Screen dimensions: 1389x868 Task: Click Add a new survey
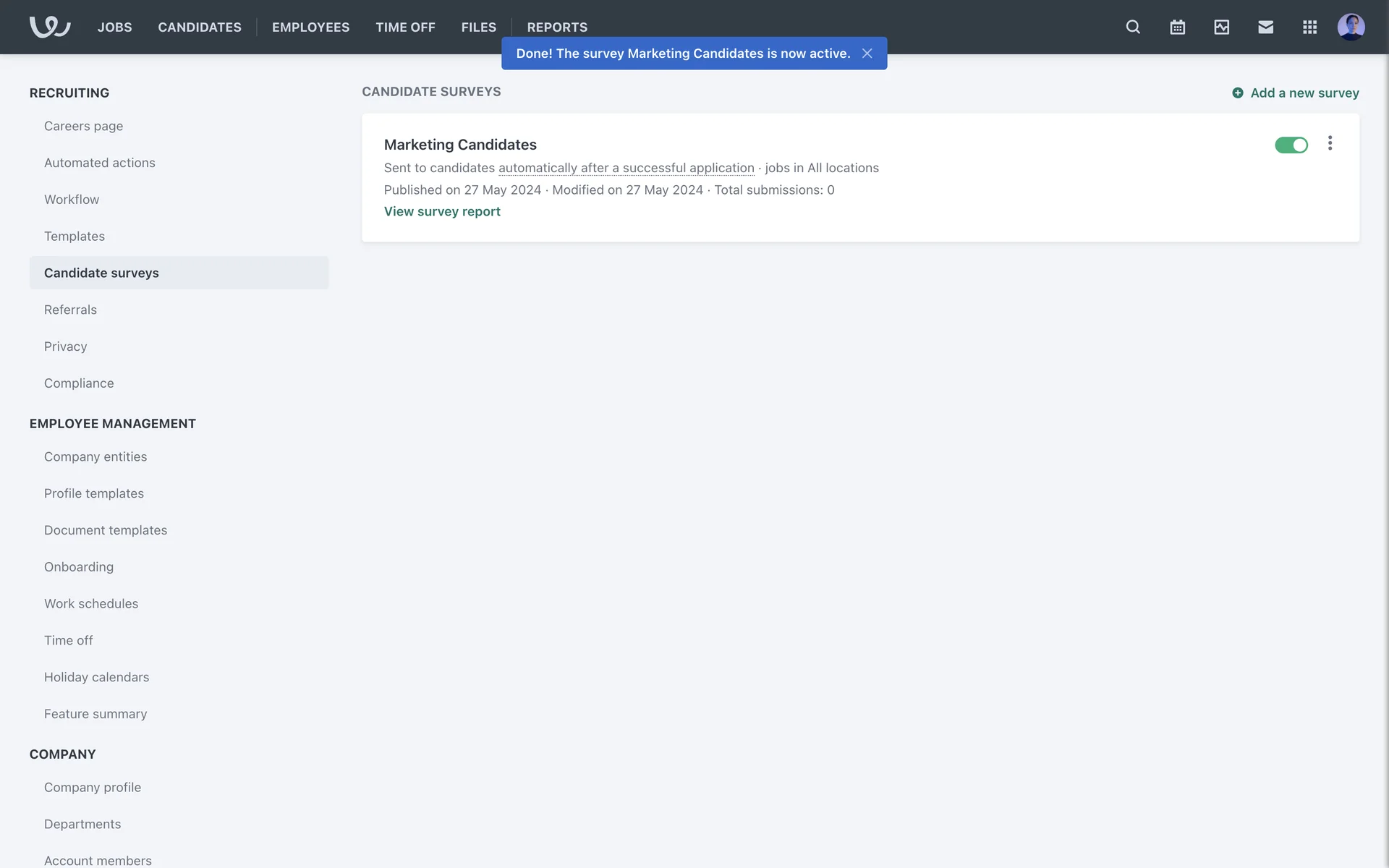[1296, 93]
